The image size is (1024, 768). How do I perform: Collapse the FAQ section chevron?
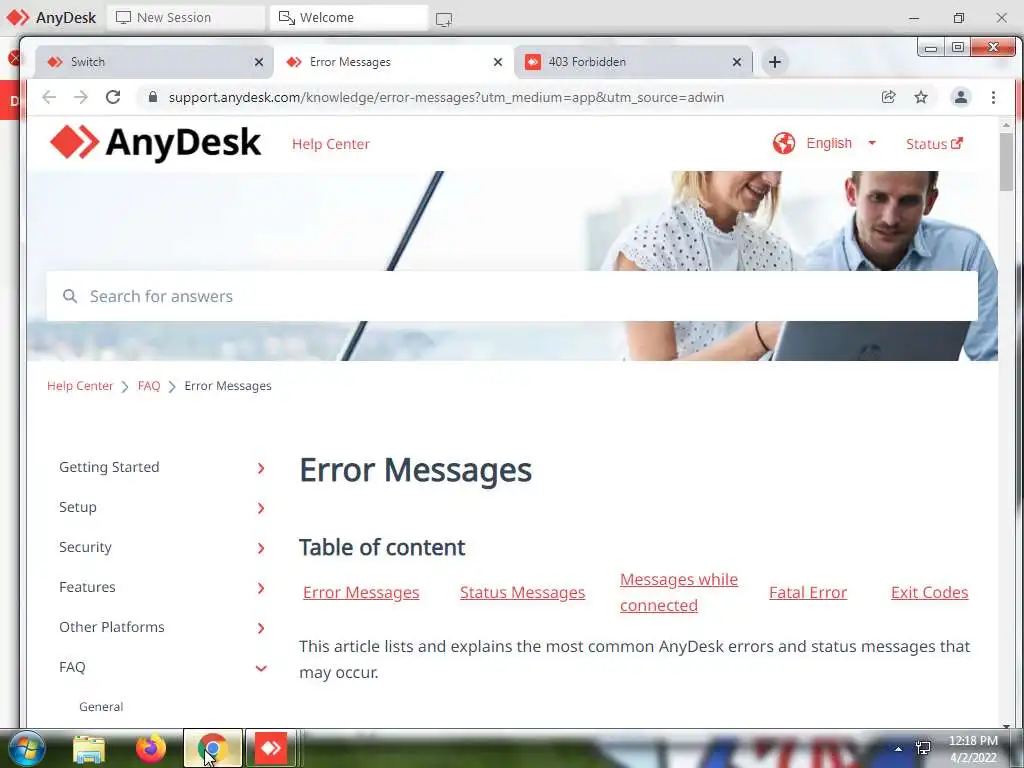click(261, 668)
